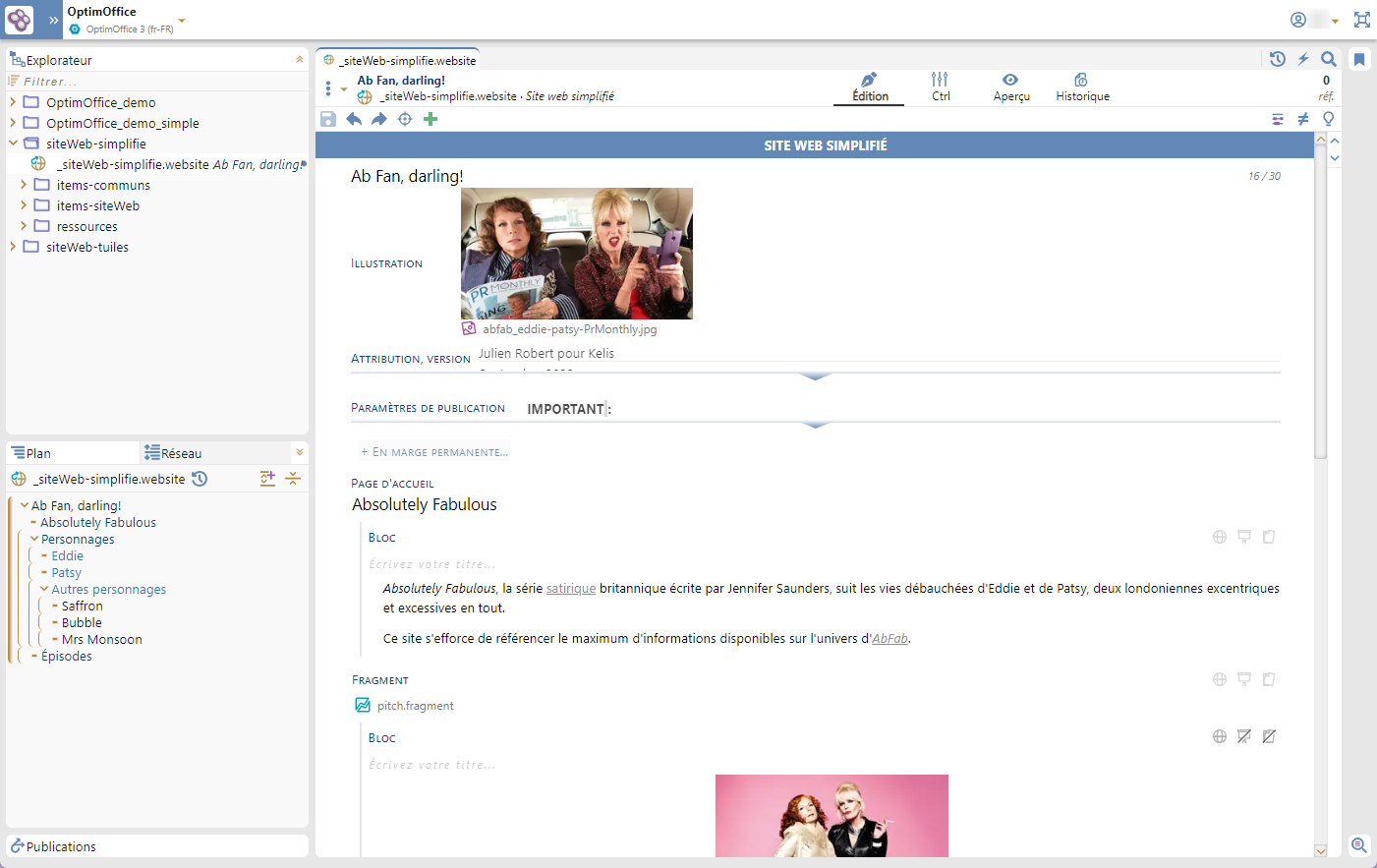Viewport: 1377px width, 868px height.
Task: Click the lightning bolt icon
Action: coord(1303,59)
